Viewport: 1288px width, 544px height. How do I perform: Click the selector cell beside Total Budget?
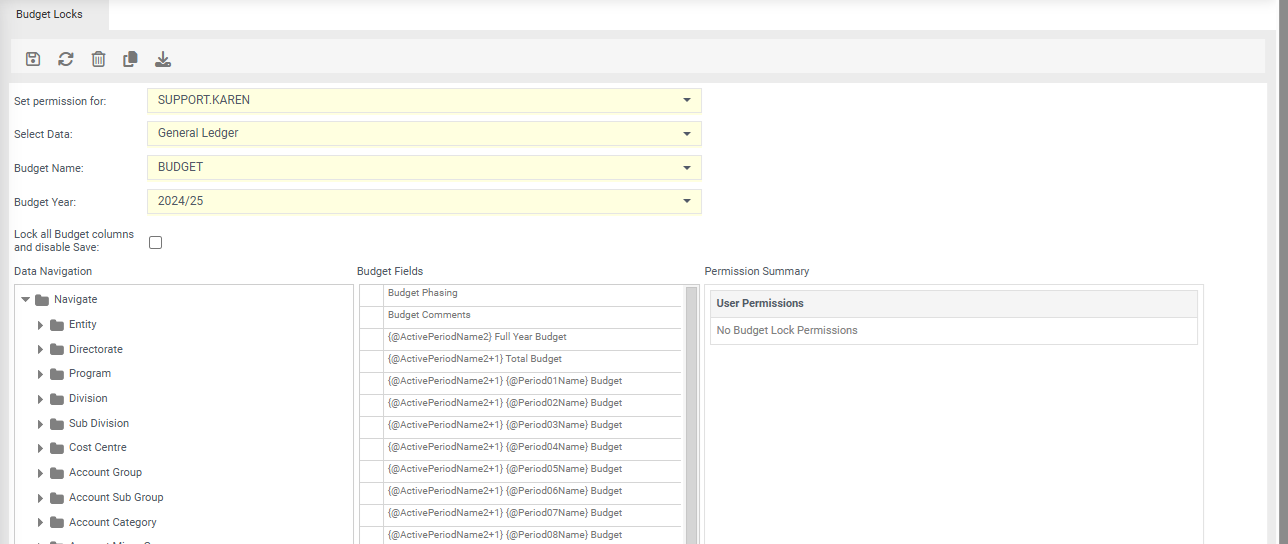click(371, 361)
